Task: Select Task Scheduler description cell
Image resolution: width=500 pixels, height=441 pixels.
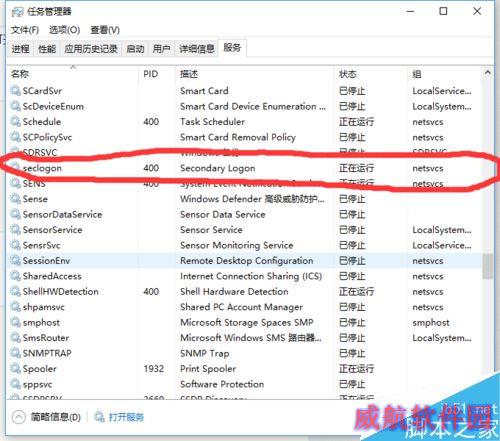Action: [x=212, y=122]
